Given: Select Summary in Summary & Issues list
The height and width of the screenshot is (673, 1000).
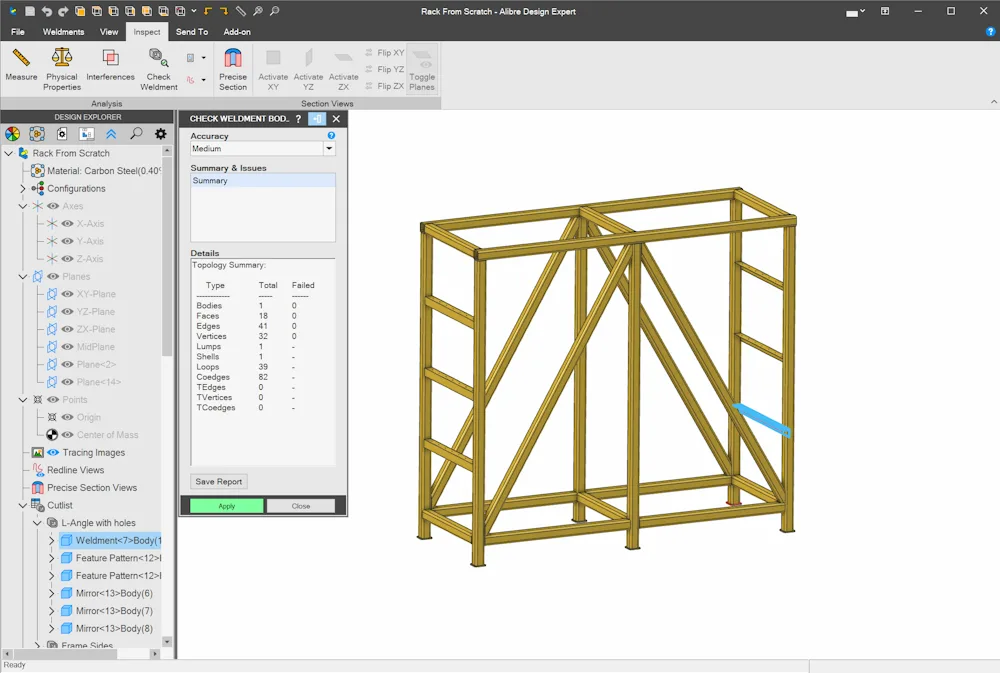Looking at the screenshot, I should (x=263, y=181).
